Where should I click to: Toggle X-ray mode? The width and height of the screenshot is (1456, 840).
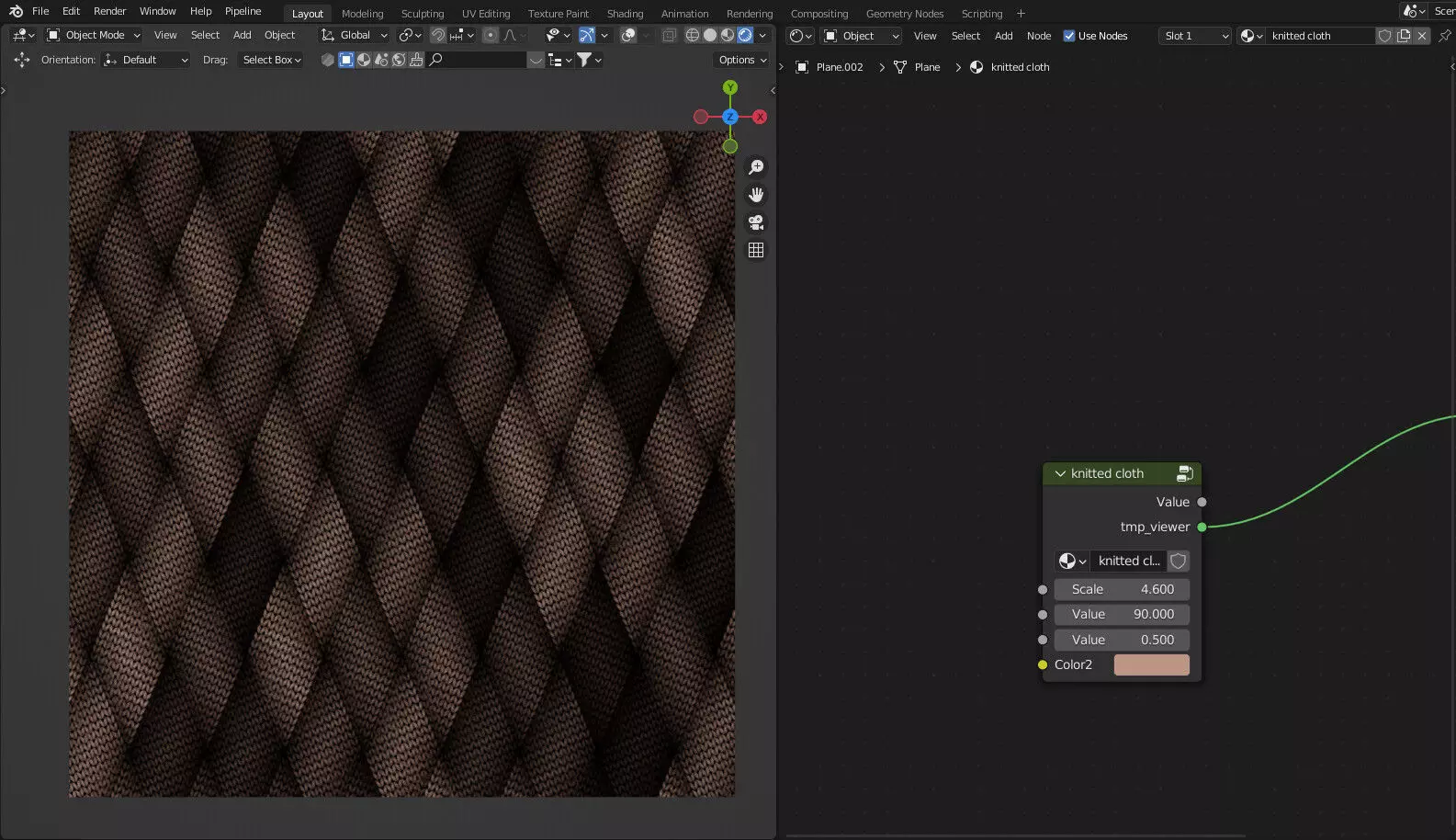click(670, 35)
